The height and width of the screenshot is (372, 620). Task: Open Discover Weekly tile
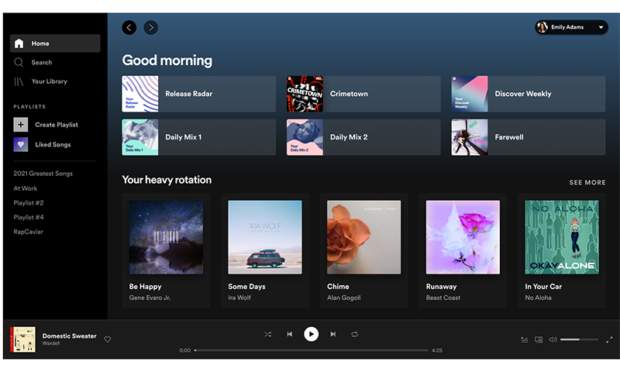pyautogui.click(x=528, y=94)
